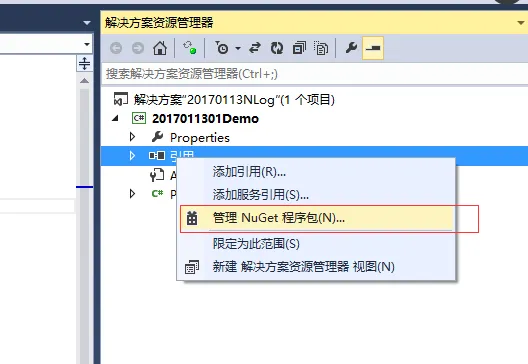Click the App.config file icon
This screenshot has width=528, height=364.
(157, 175)
